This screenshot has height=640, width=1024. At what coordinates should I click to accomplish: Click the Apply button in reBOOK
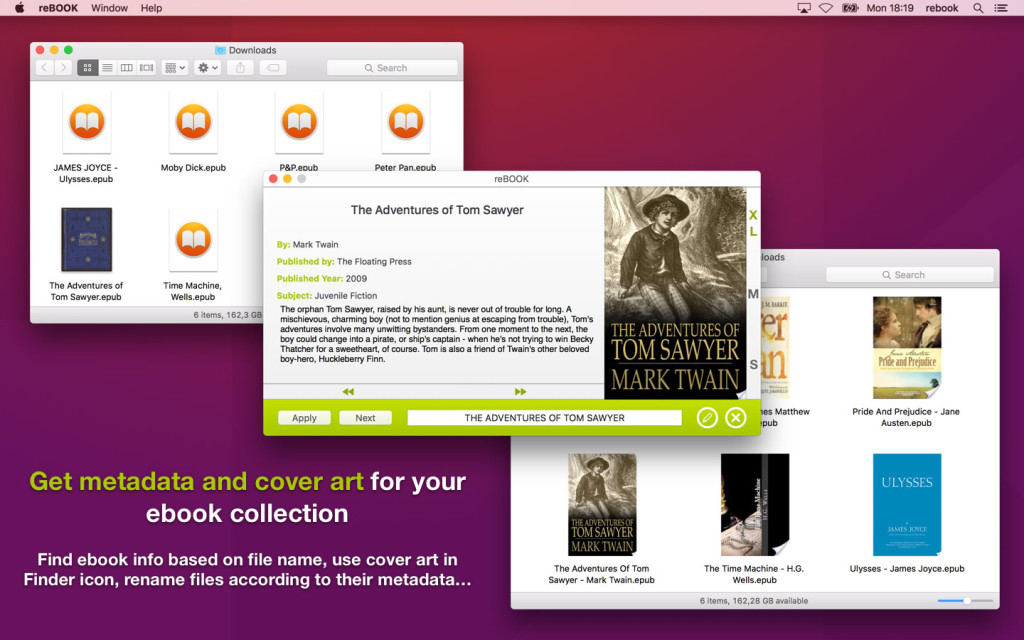304,418
